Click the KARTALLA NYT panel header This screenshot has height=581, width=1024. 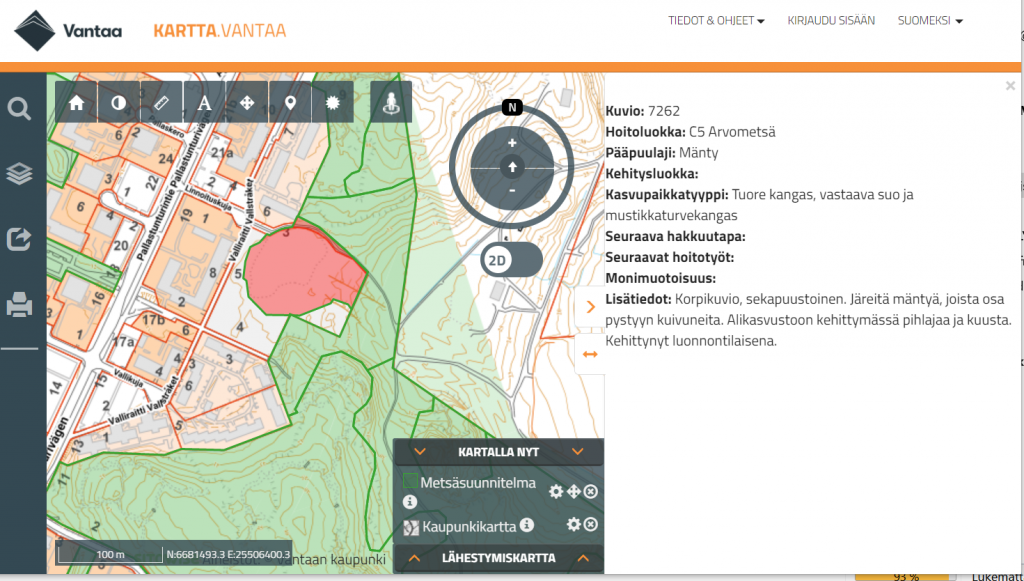pos(498,452)
